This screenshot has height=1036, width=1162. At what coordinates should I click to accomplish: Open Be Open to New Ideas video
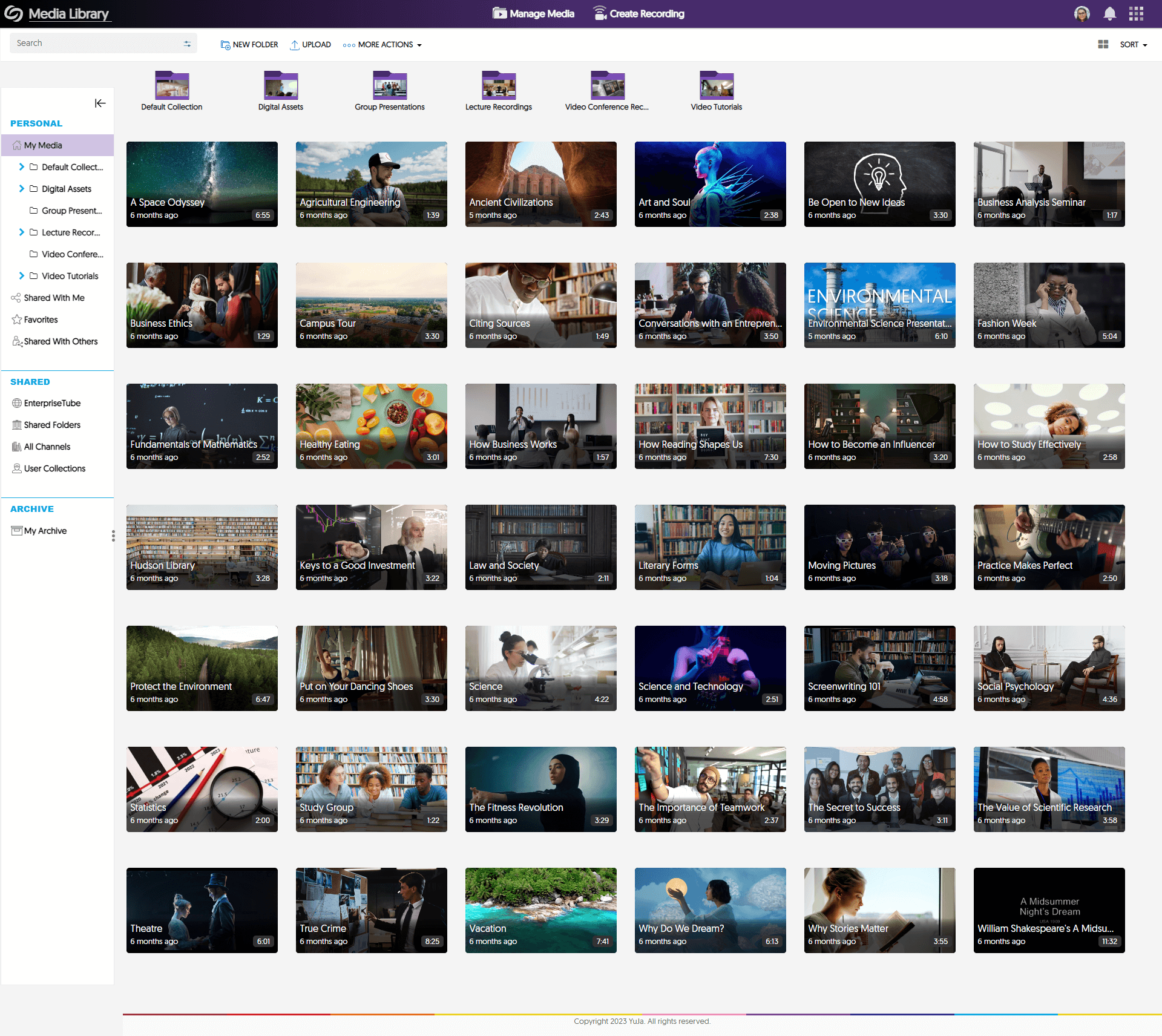pos(880,184)
